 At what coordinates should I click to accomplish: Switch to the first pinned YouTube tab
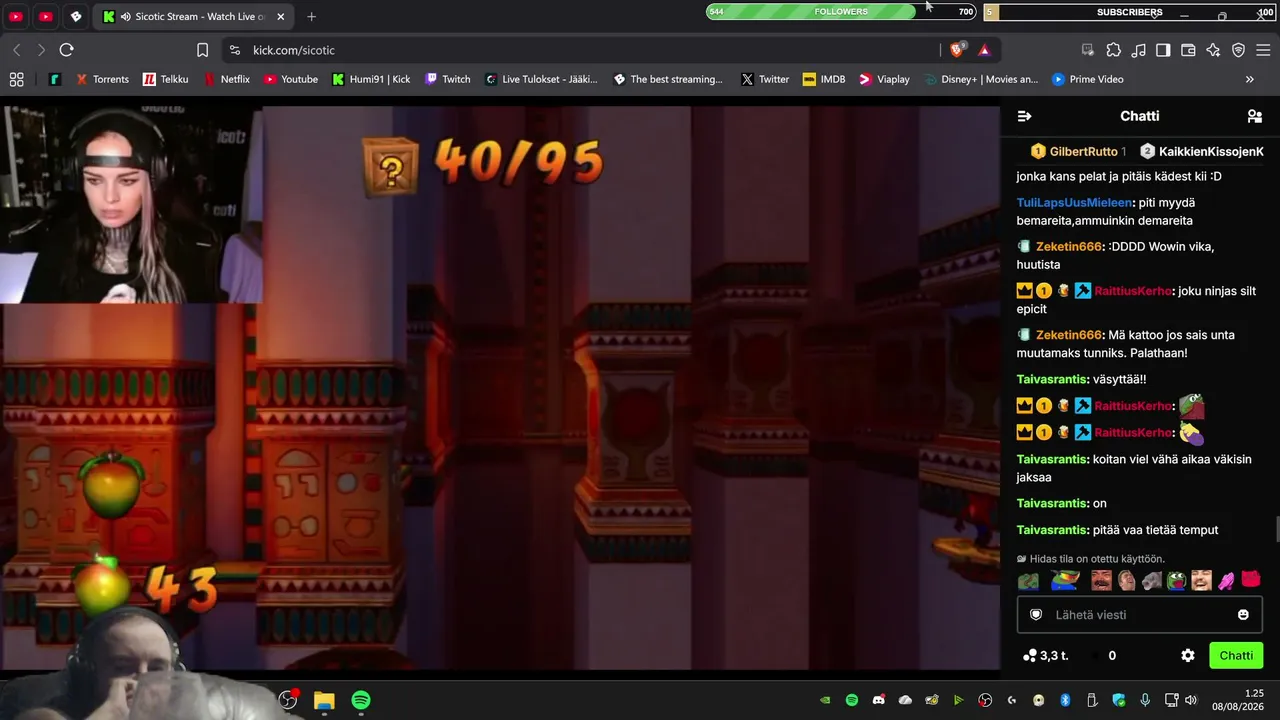tap(16, 17)
